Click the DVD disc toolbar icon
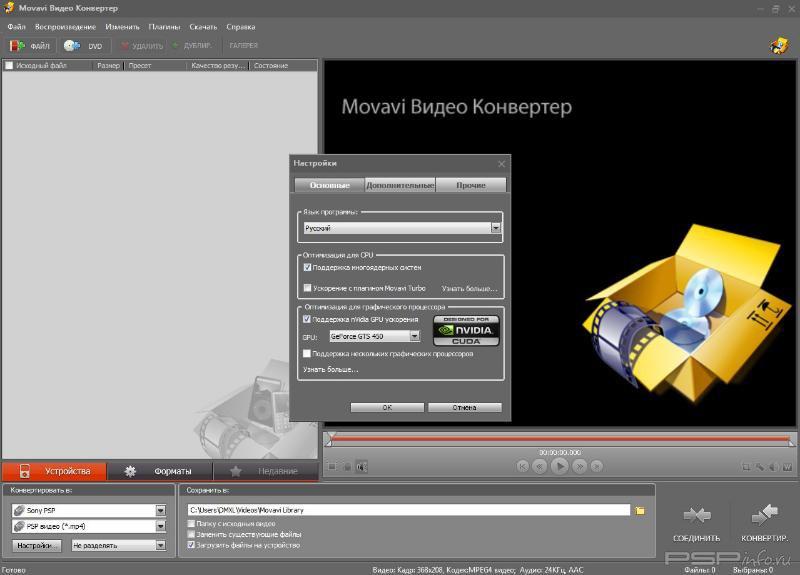 click(x=72, y=46)
